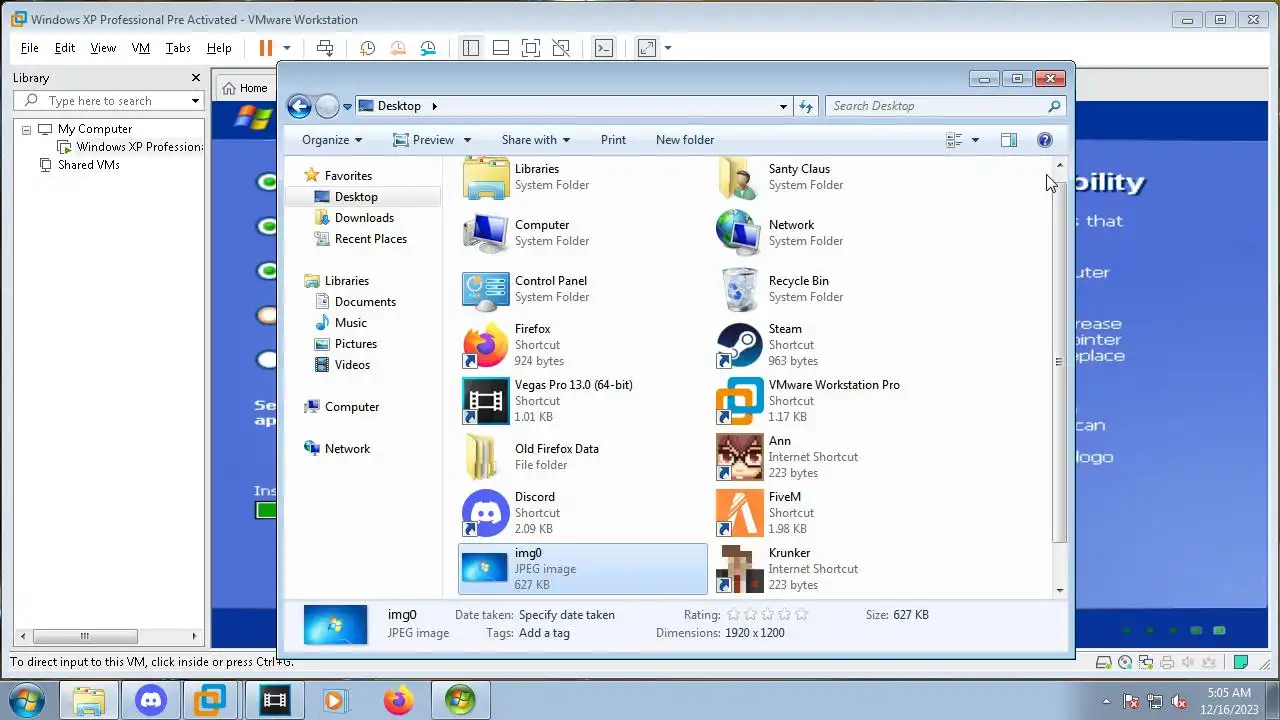Open the stretch display dropdown arrow

tap(668, 48)
